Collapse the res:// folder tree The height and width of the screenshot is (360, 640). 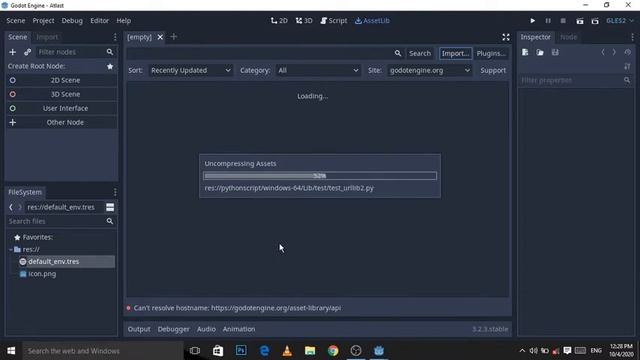[x=11, y=249]
